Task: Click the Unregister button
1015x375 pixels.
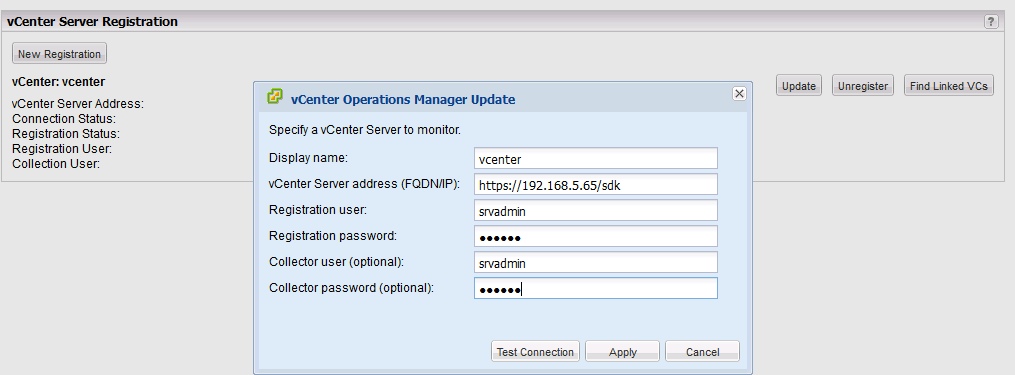Action: pyautogui.click(x=863, y=85)
